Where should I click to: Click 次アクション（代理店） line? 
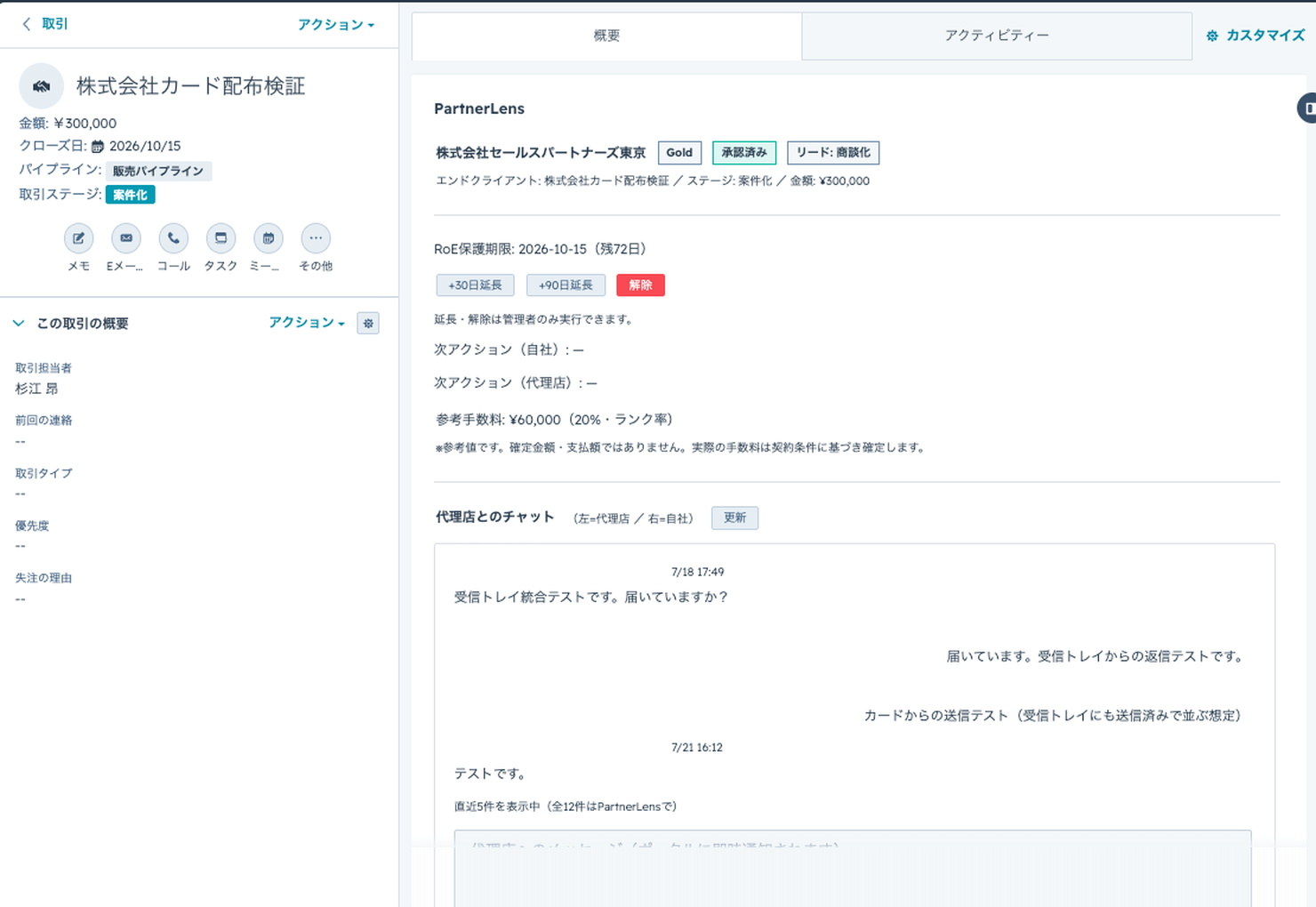[516, 382]
